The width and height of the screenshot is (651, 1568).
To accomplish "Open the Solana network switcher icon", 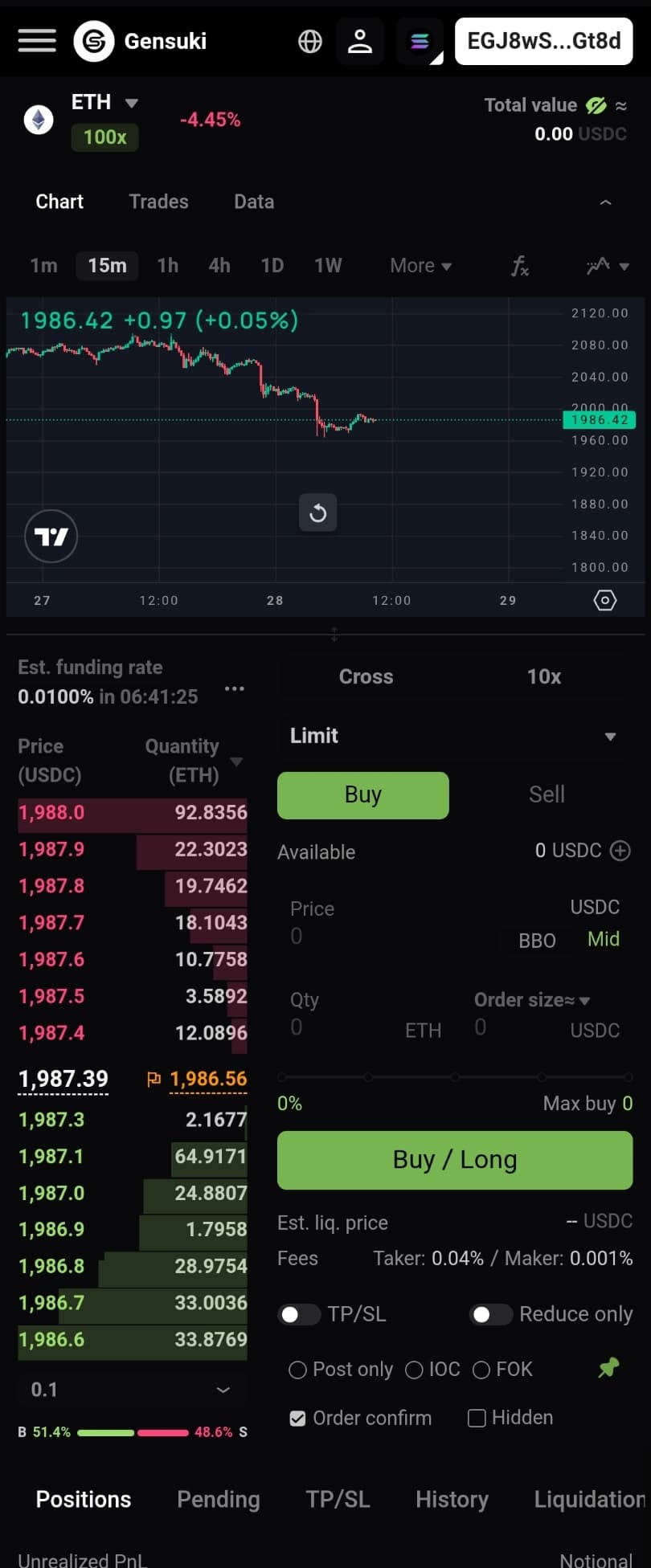I will pos(420,41).
